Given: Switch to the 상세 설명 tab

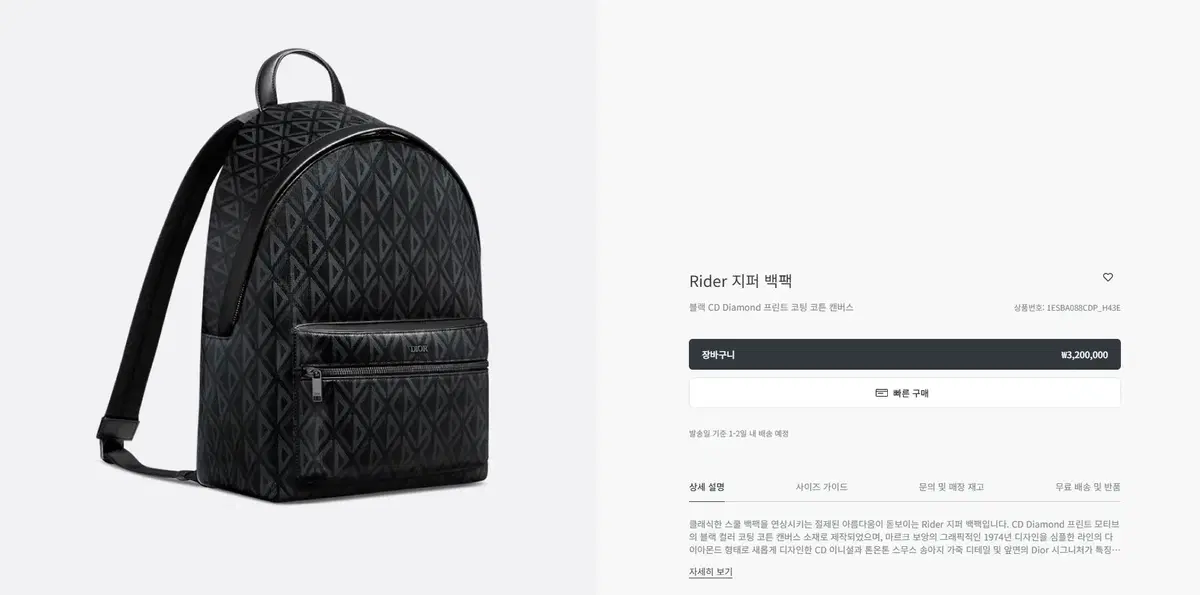Looking at the screenshot, I should click(707, 487).
